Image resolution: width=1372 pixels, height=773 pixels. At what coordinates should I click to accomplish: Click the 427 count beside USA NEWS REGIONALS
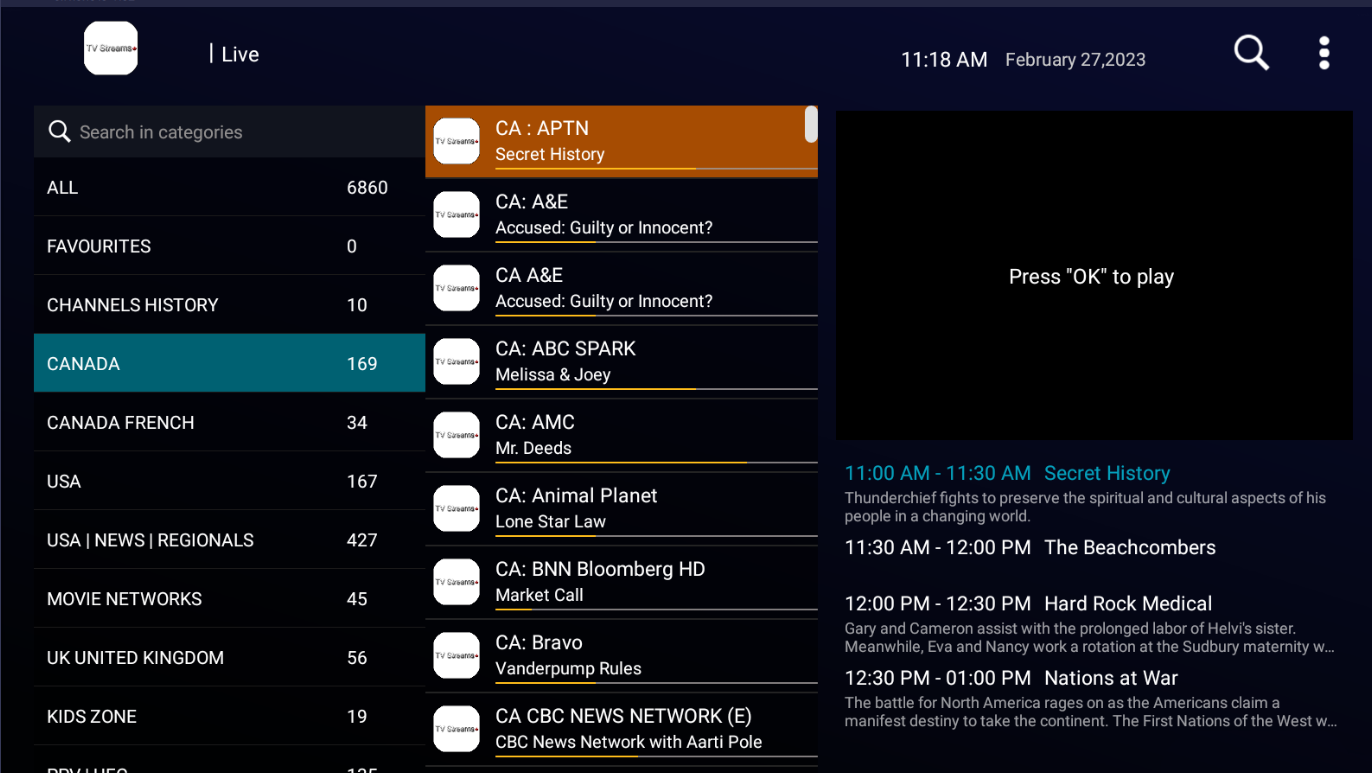tap(362, 540)
